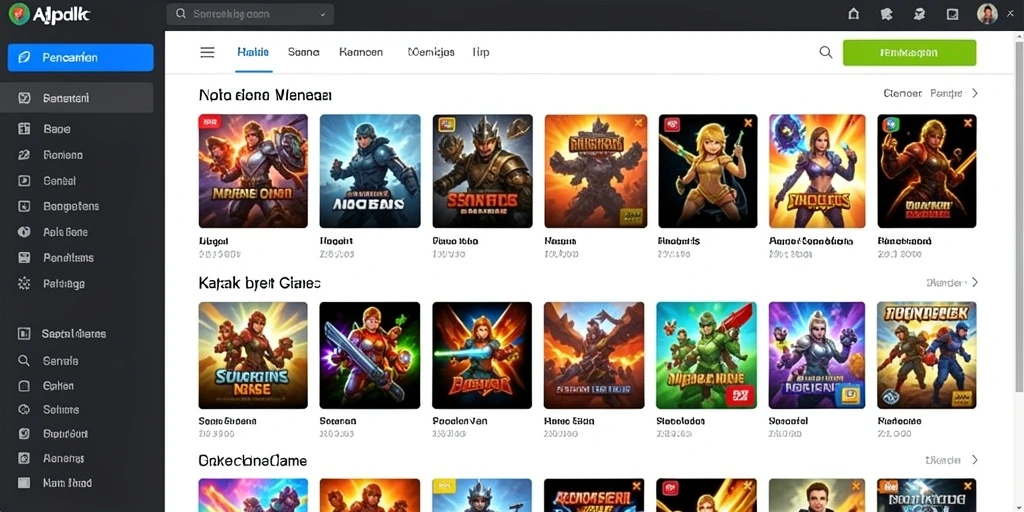Open the Penjte link in the first section
This screenshot has height=512, width=1024.
pyautogui.click(x=946, y=93)
